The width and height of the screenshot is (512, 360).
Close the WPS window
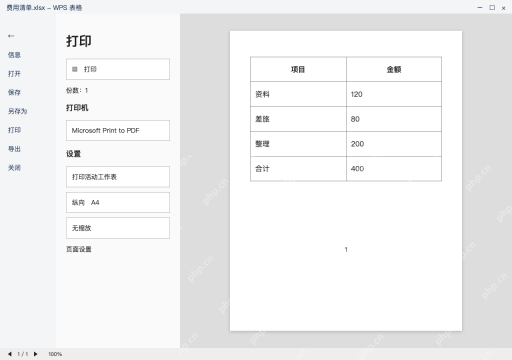pyautogui.click(x=504, y=8)
